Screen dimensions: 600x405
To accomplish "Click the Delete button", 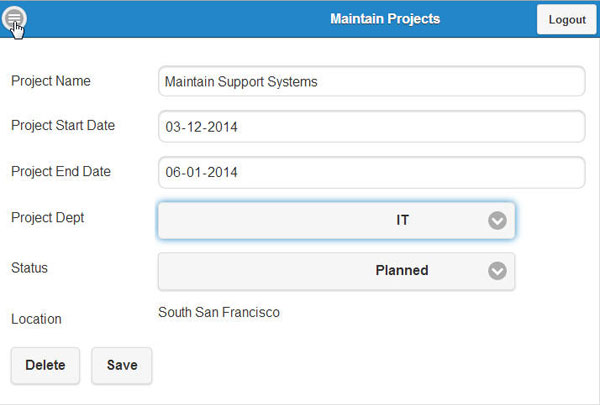I will tap(45, 366).
